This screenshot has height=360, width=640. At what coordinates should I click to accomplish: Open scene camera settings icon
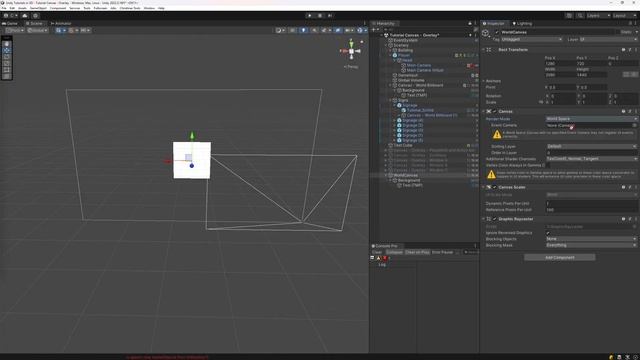point(348,30)
